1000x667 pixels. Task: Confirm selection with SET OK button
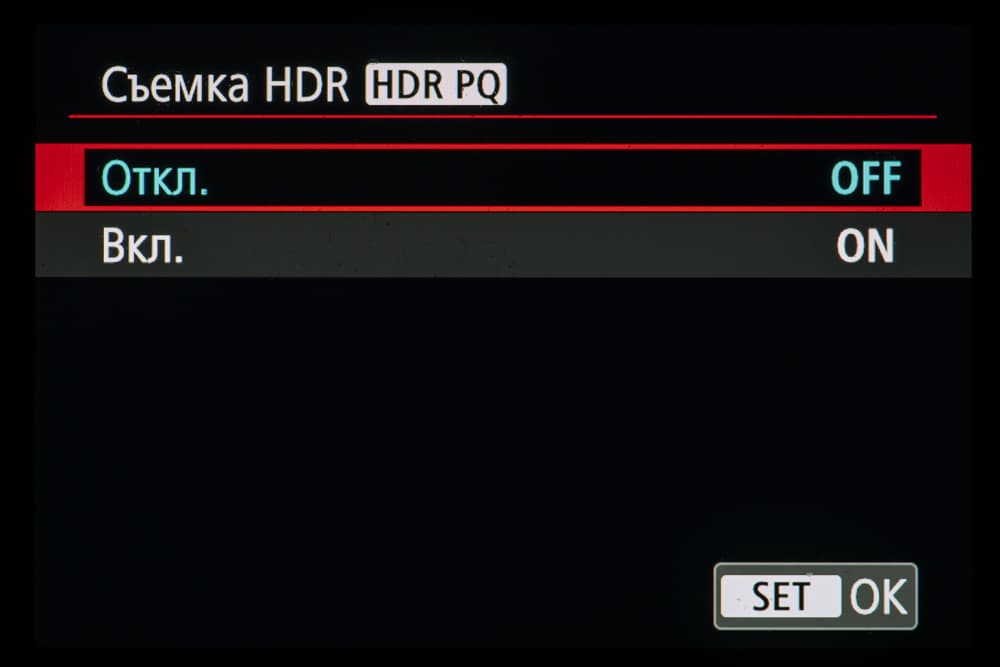pos(816,596)
